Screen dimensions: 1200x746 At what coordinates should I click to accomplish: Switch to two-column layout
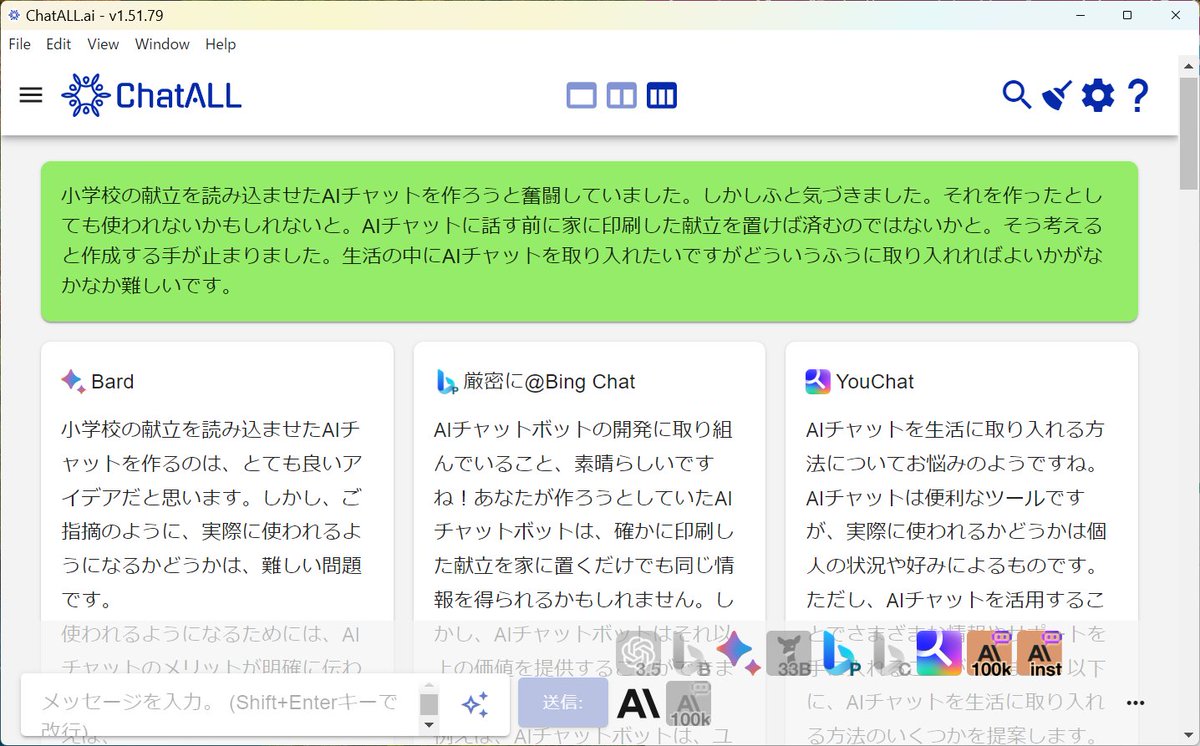pos(621,96)
